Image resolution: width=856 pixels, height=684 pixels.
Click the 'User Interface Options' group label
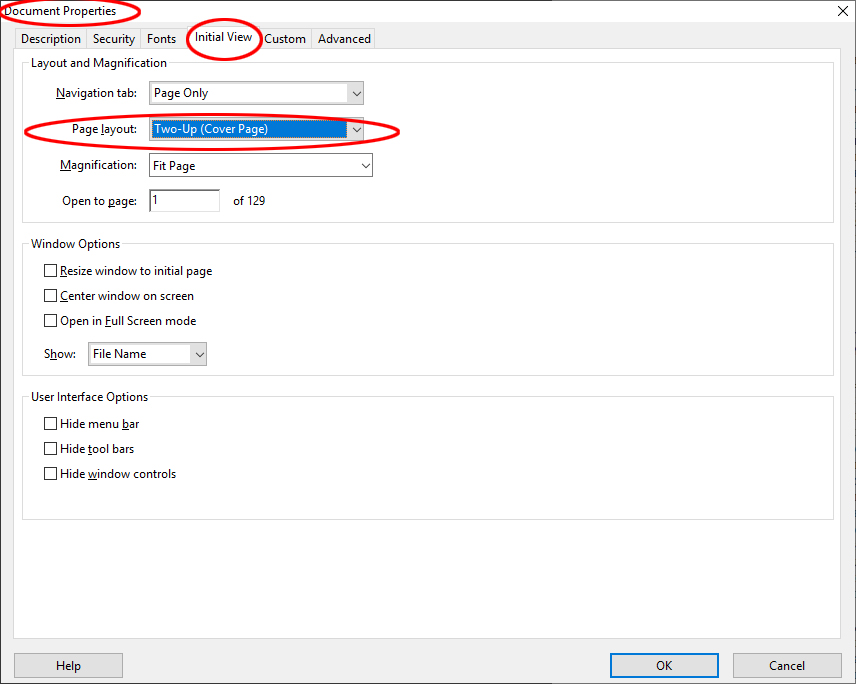click(90, 397)
